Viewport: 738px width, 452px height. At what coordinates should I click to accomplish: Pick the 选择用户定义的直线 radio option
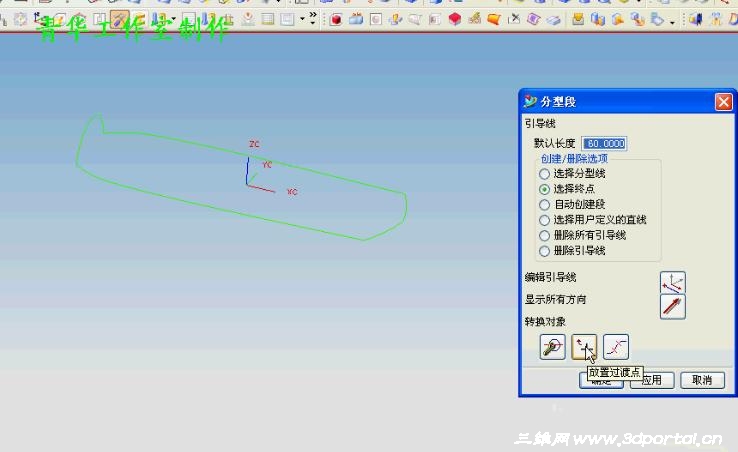(545, 220)
